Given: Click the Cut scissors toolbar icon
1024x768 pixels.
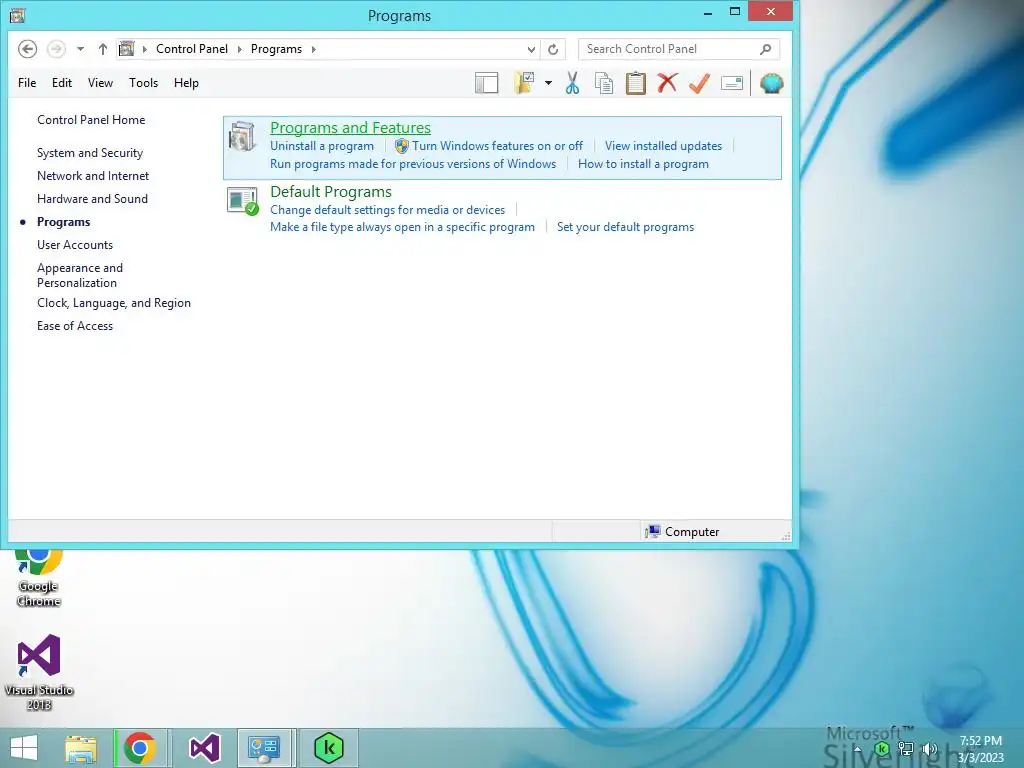Looking at the screenshot, I should 572,83.
